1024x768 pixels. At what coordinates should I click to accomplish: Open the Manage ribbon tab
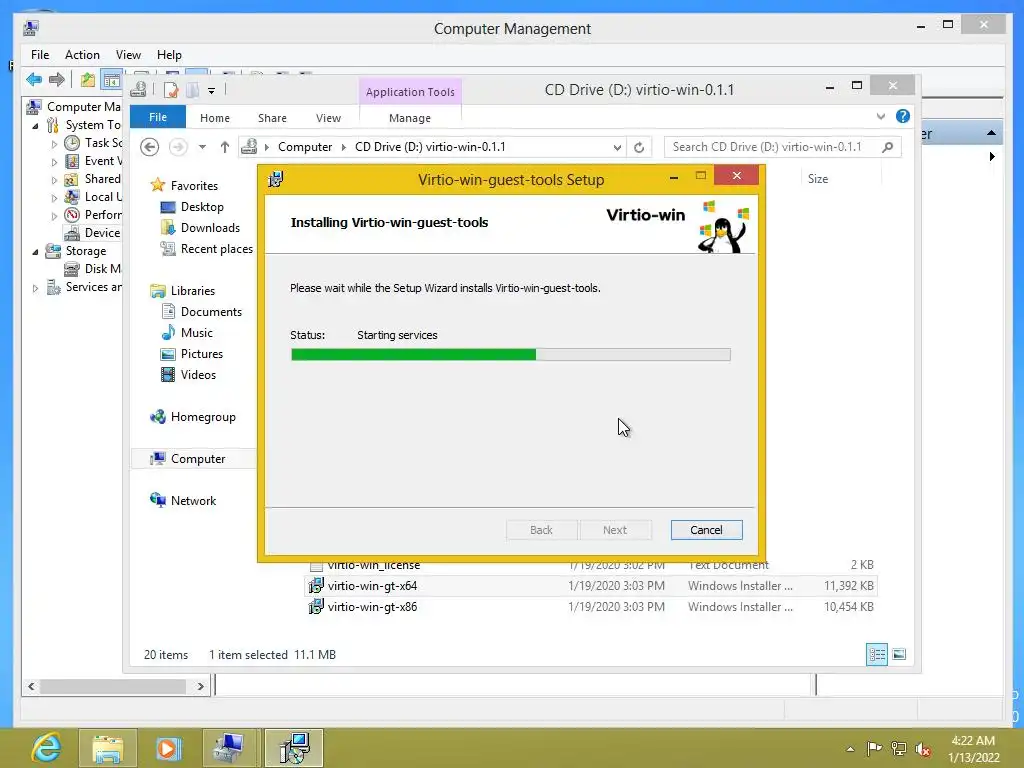(410, 118)
